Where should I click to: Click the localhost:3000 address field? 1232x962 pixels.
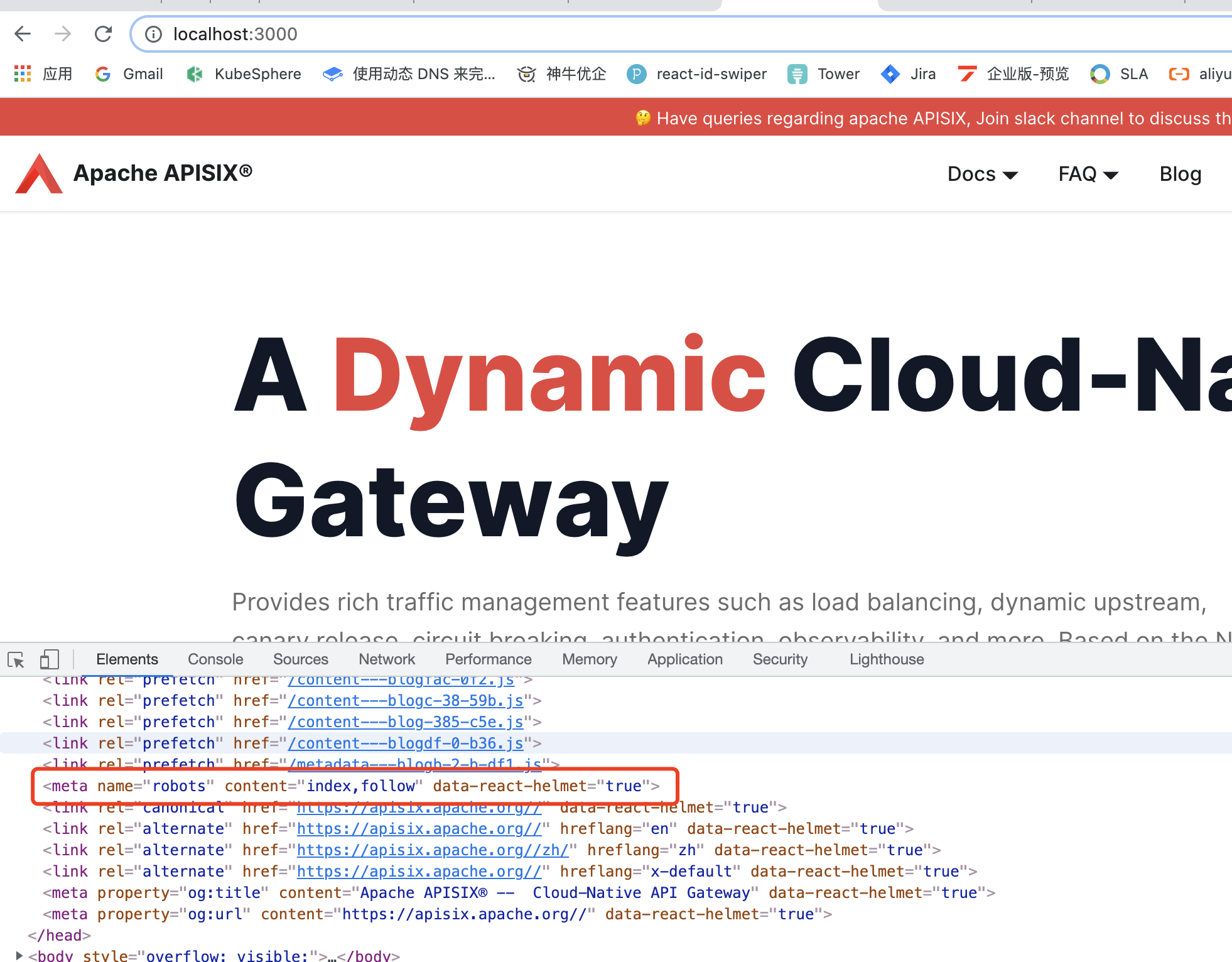click(x=235, y=34)
